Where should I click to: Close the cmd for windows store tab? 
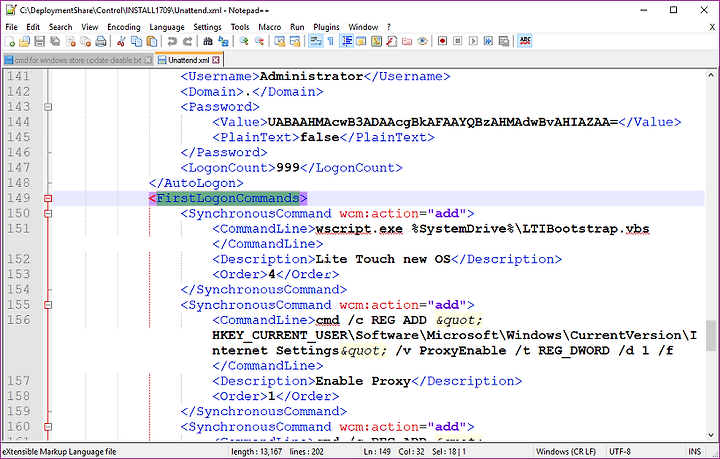[148, 60]
